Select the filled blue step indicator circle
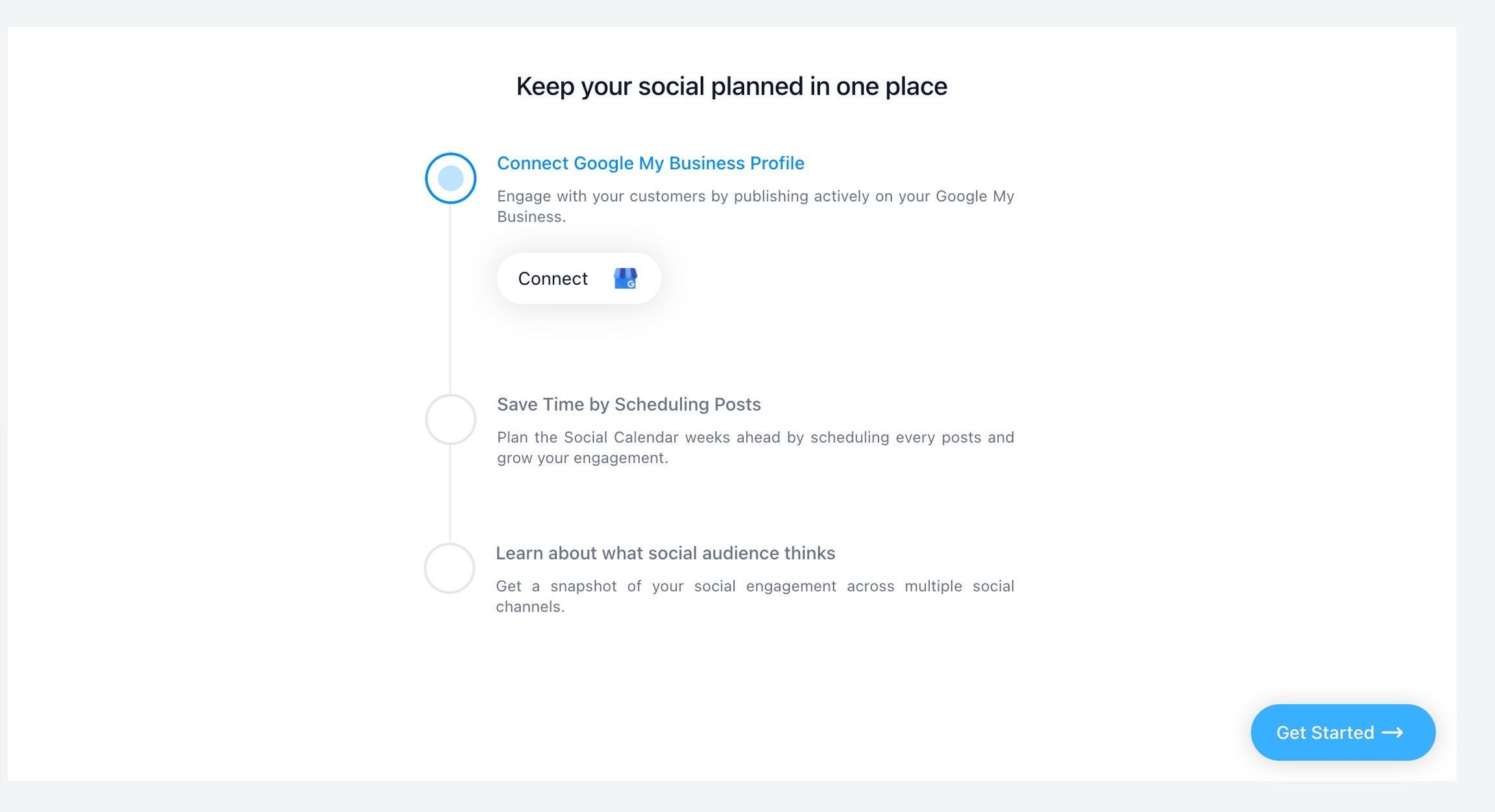This screenshot has height=812, width=1495. 450,178
